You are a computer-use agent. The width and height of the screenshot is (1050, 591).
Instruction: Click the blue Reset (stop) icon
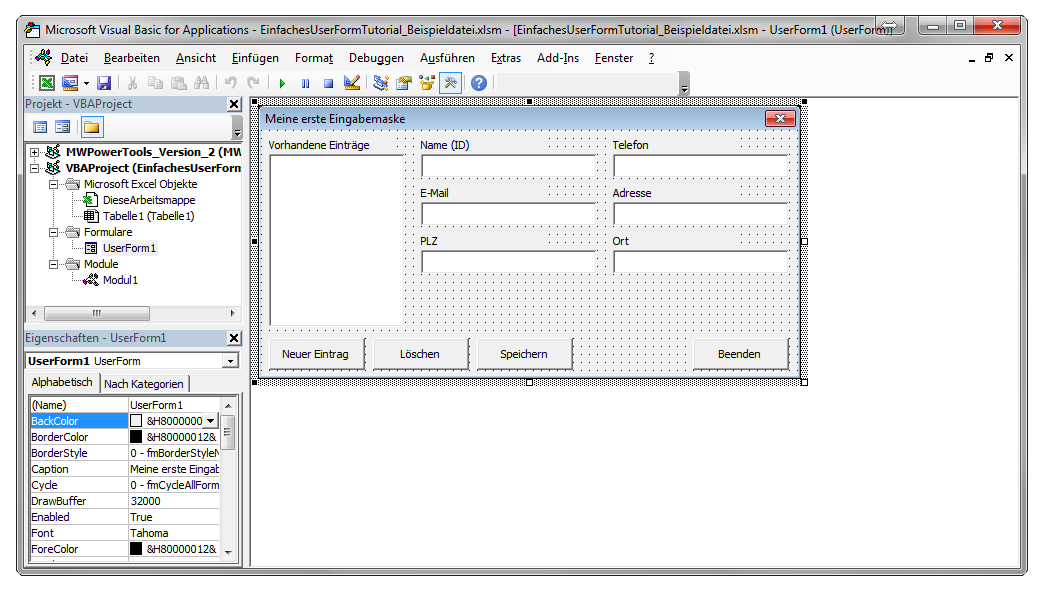(x=328, y=83)
